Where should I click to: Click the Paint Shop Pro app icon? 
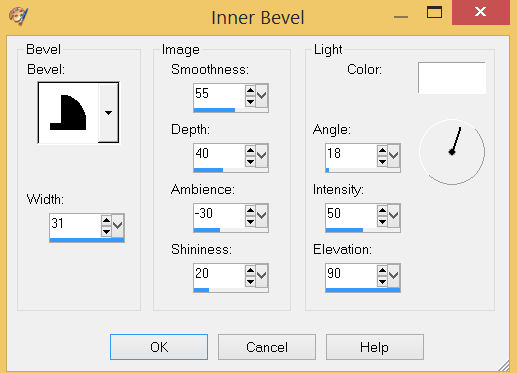pos(19,15)
